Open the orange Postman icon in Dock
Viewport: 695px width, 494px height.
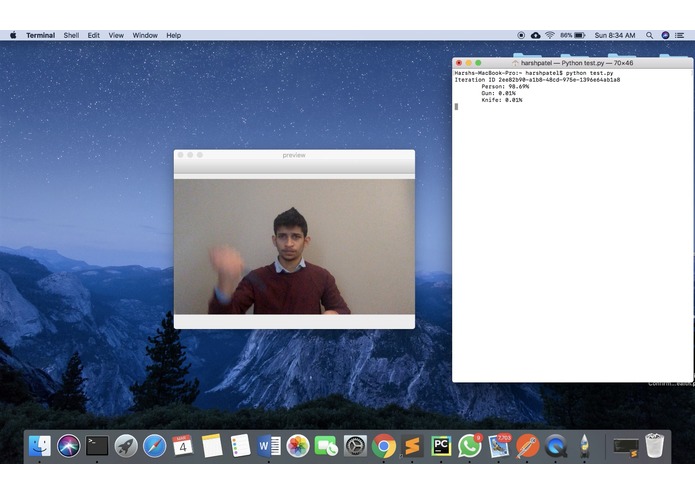click(x=527, y=446)
